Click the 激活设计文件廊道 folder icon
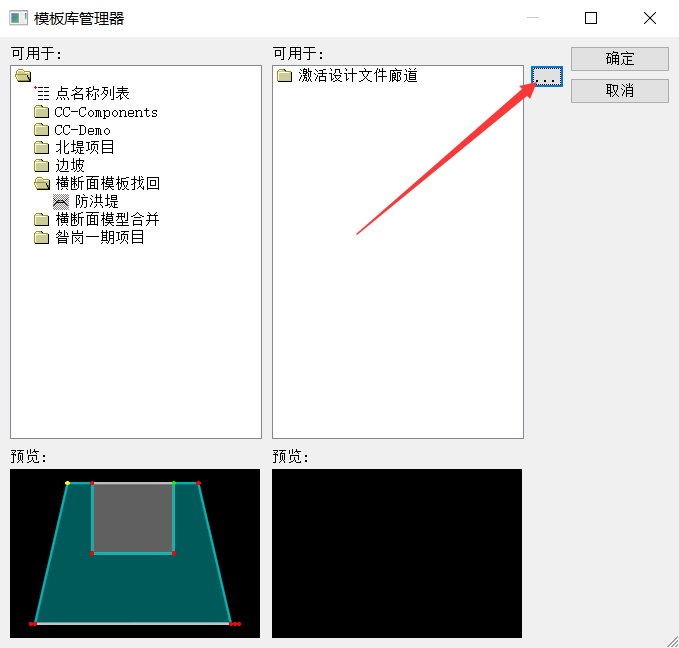The image size is (679, 648). (x=285, y=76)
